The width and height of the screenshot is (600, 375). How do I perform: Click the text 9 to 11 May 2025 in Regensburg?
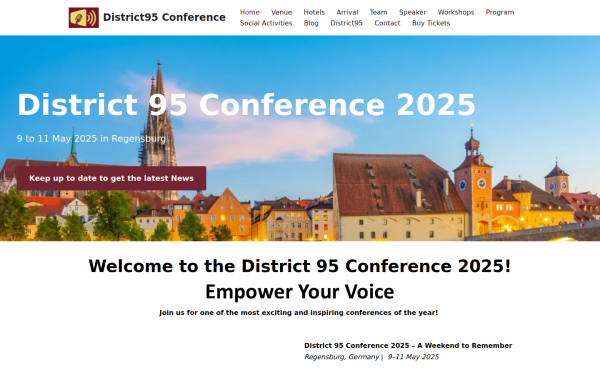pyautogui.click(x=91, y=139)
